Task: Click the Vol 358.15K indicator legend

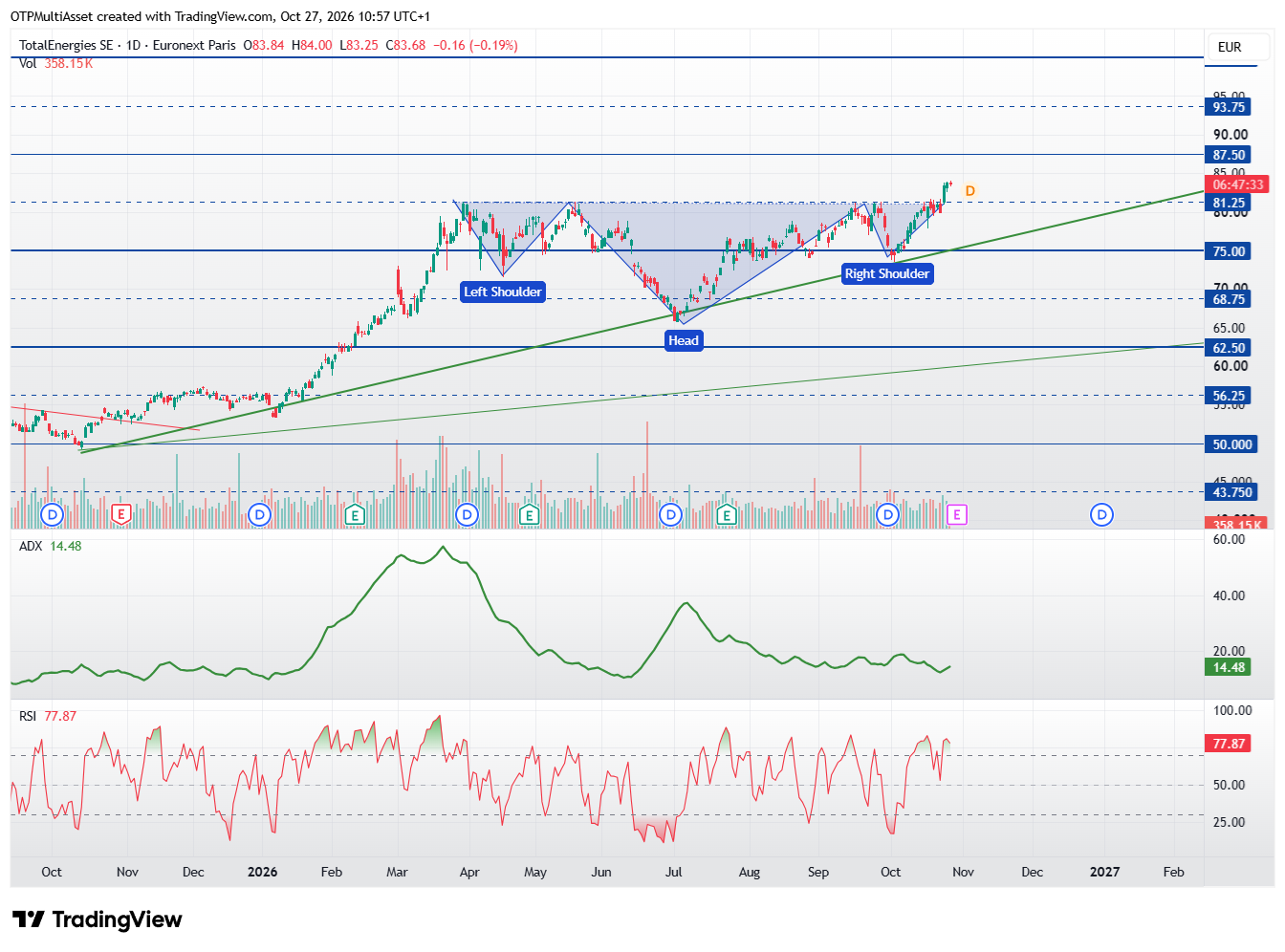Action: [56, 63]
